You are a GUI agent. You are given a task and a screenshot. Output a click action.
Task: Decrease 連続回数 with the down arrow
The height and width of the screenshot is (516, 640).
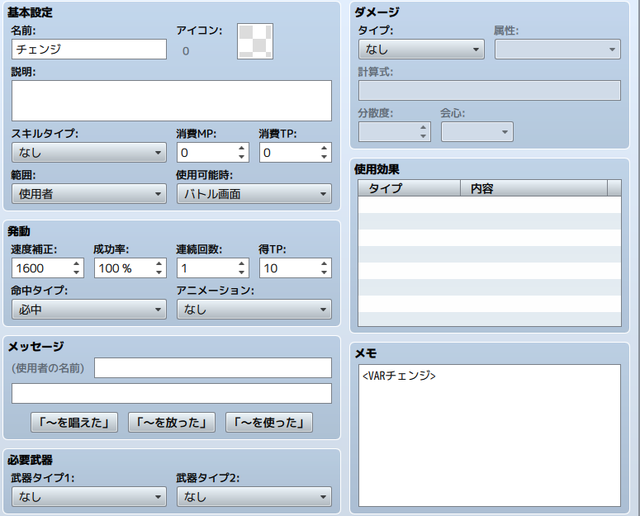(242, 273)
